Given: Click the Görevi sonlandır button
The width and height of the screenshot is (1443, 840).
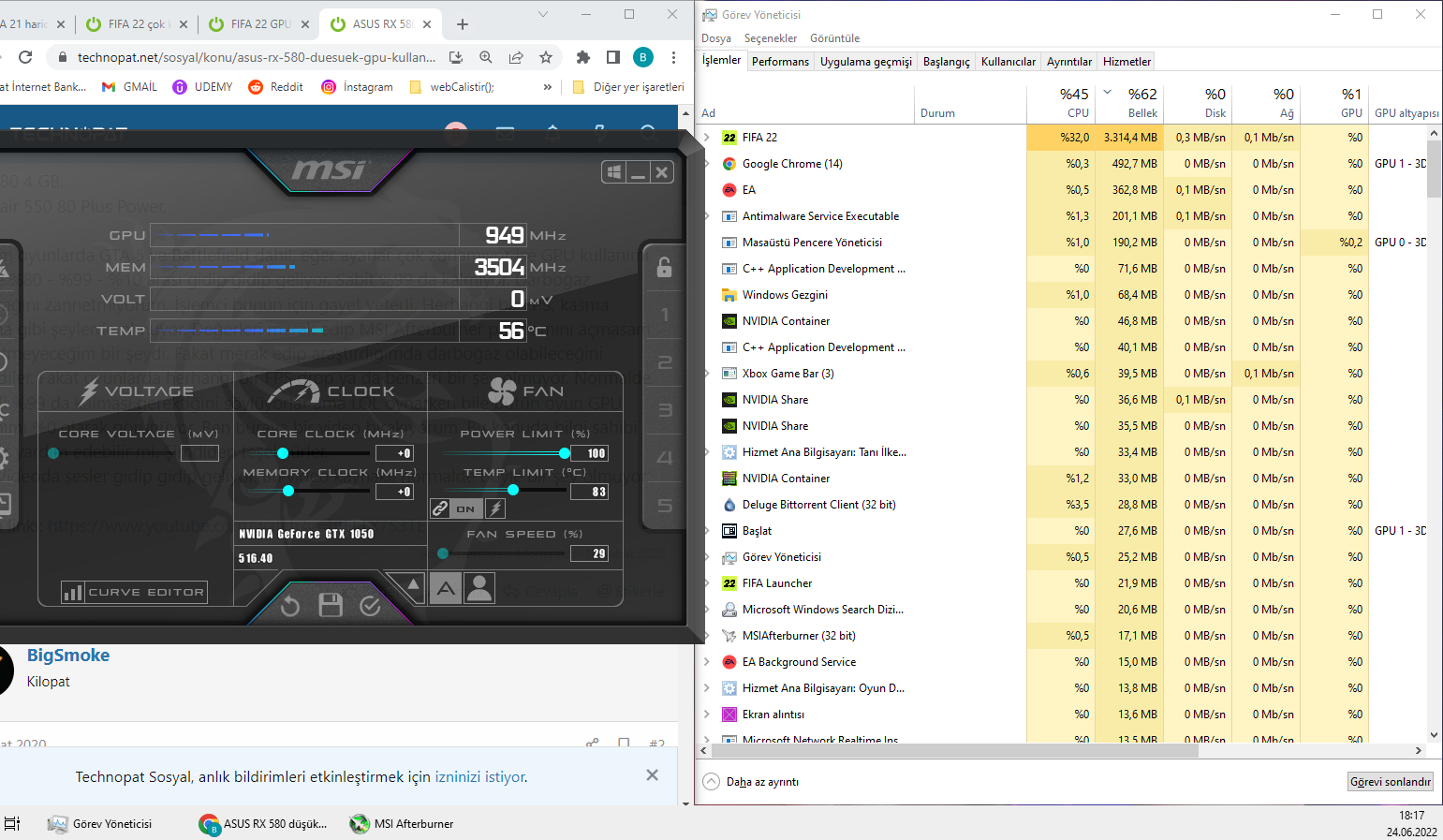Looking at the screenshot, I should point(1390,782).
